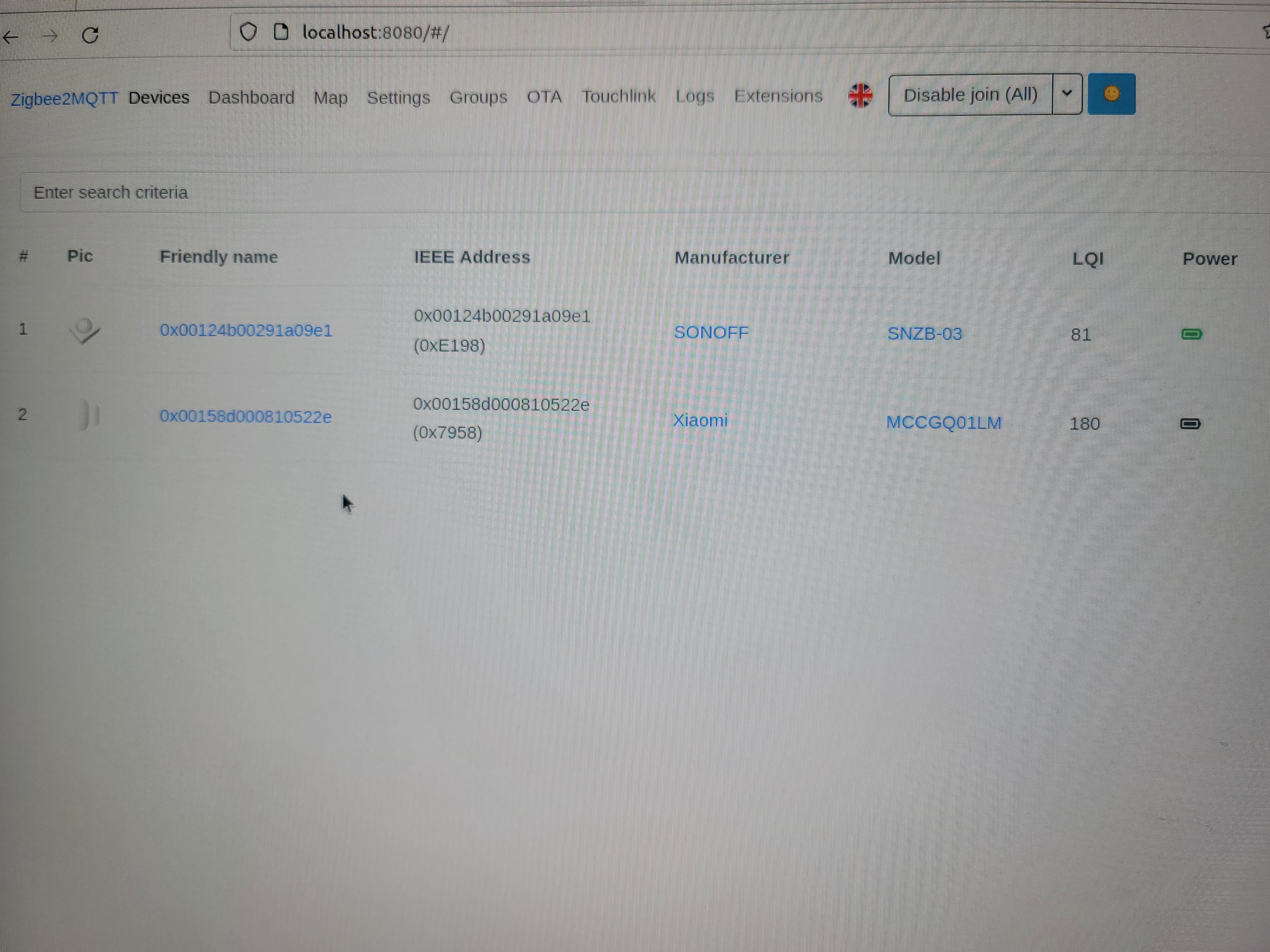Screen dimensions: 1270x952
Task: Click the dark battery icon for Xiaomi
Action: click(x=1190, y=424)
